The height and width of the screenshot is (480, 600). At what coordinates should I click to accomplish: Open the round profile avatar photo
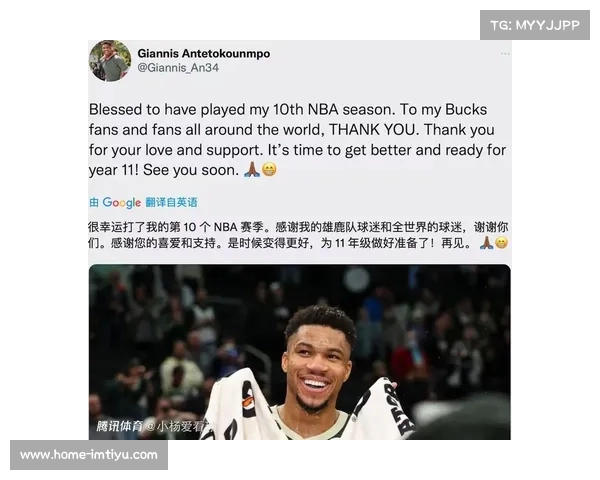[x=110, y=61]
